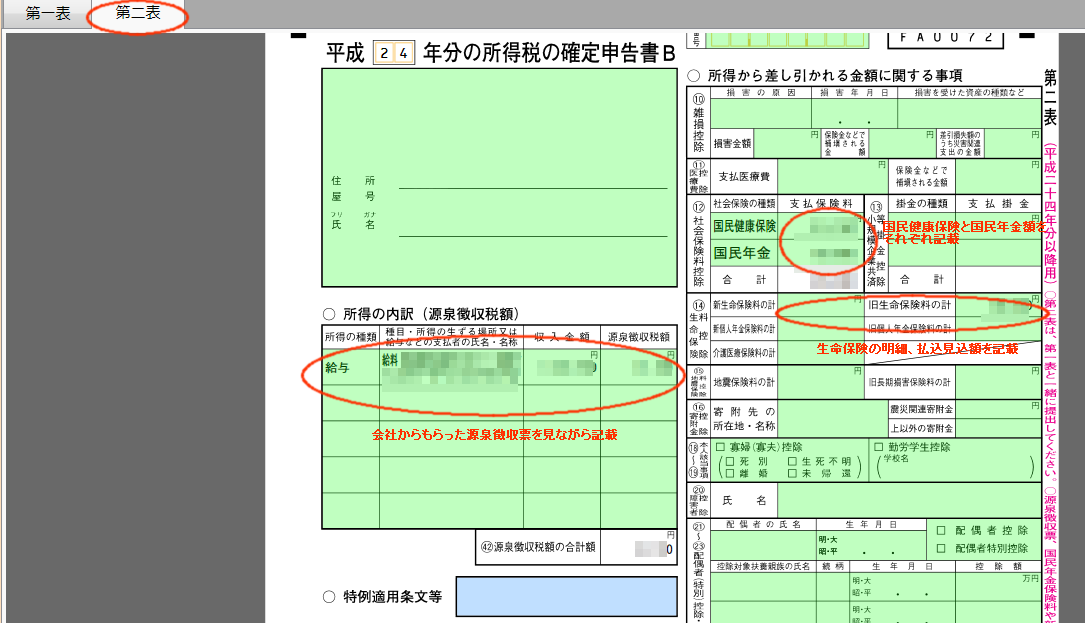Viewport: 1085px width, 623px height.
Task: Click the 損害を受けた資産の種類など field
Action: [x=969, y=114]
